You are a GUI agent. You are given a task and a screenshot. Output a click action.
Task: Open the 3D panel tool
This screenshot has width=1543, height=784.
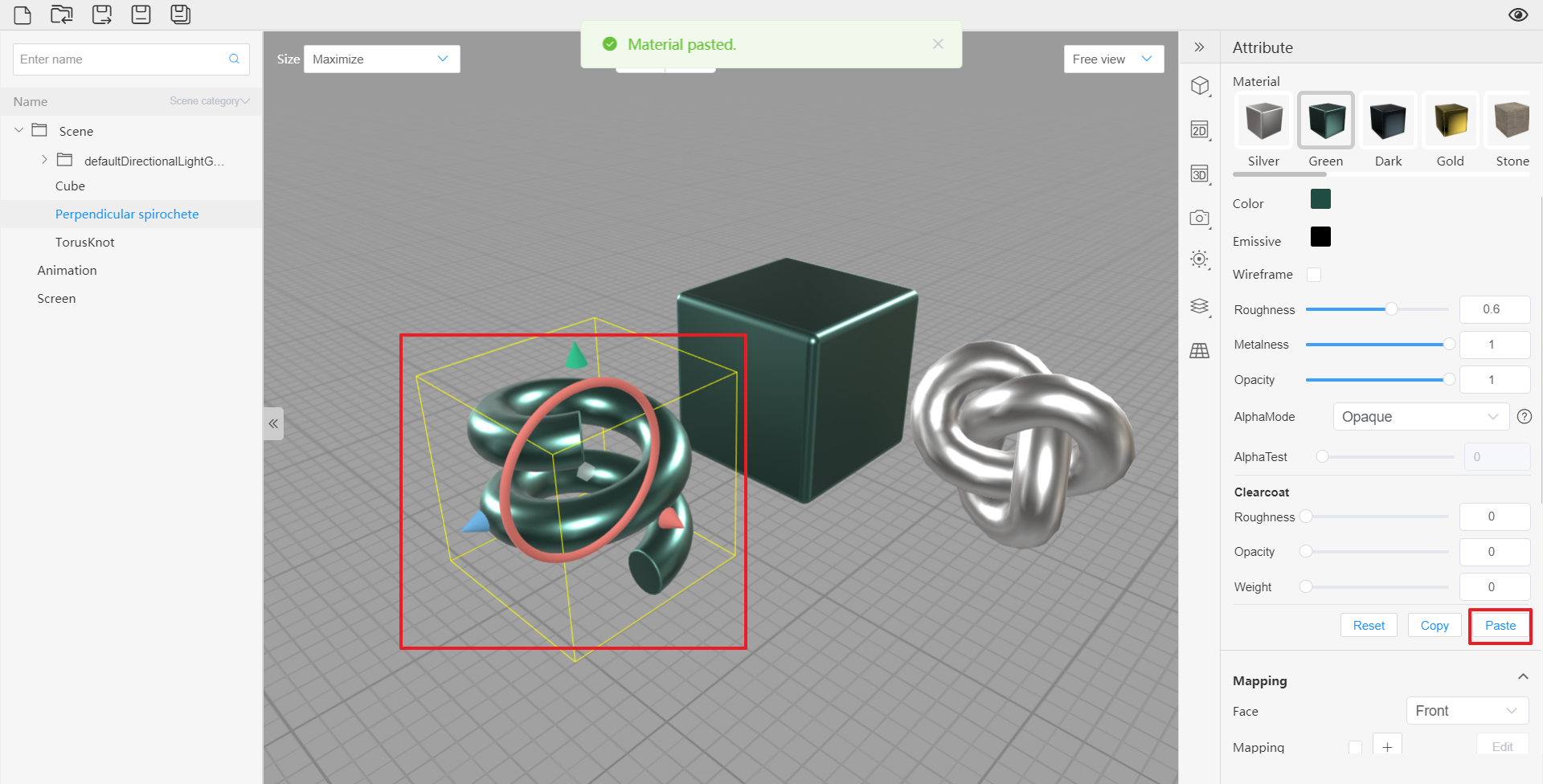click(x=1200, y=174)
